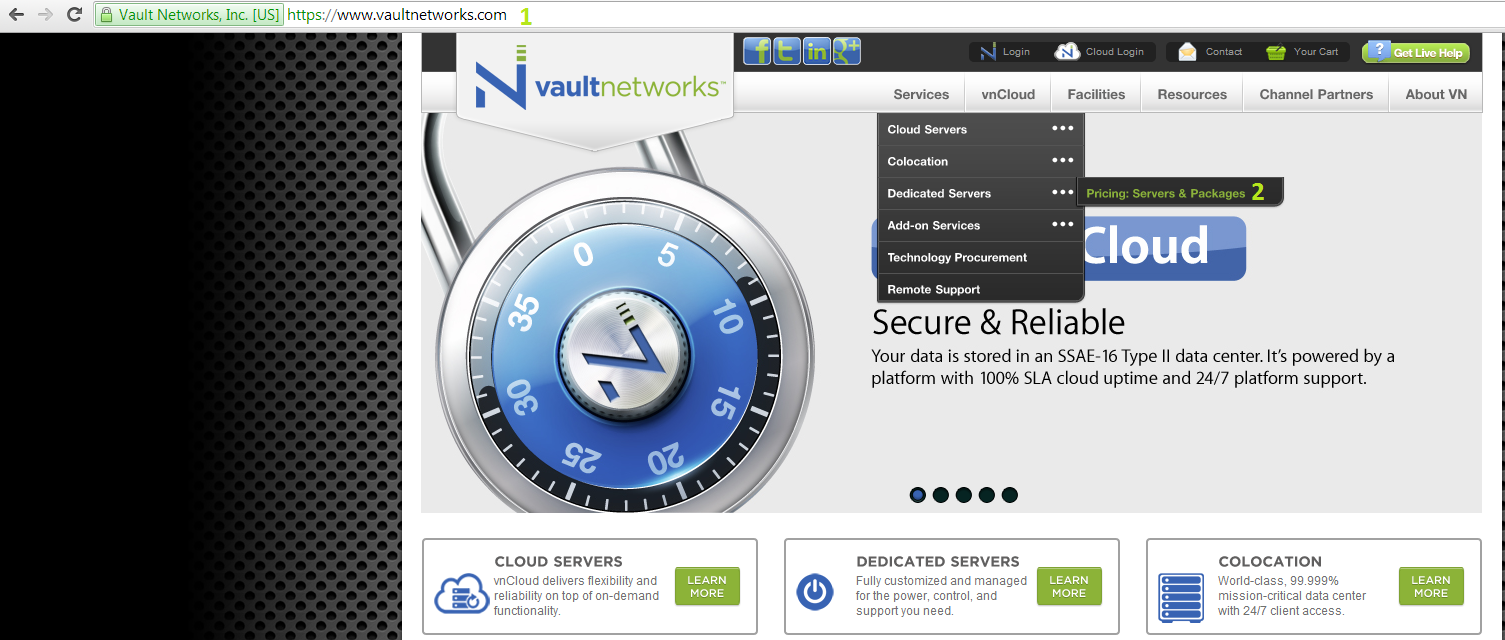The width and height of the screenshot is (1505, 640).
Task: Click the green SSL padlock icon
Action: [106, 15]
